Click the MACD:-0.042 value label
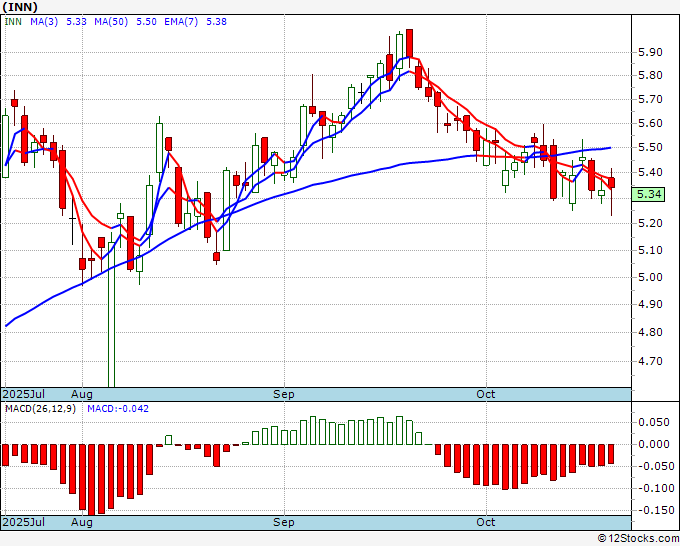Image resolution: width=680 pixels, height=546 pixels. [118, 409]
